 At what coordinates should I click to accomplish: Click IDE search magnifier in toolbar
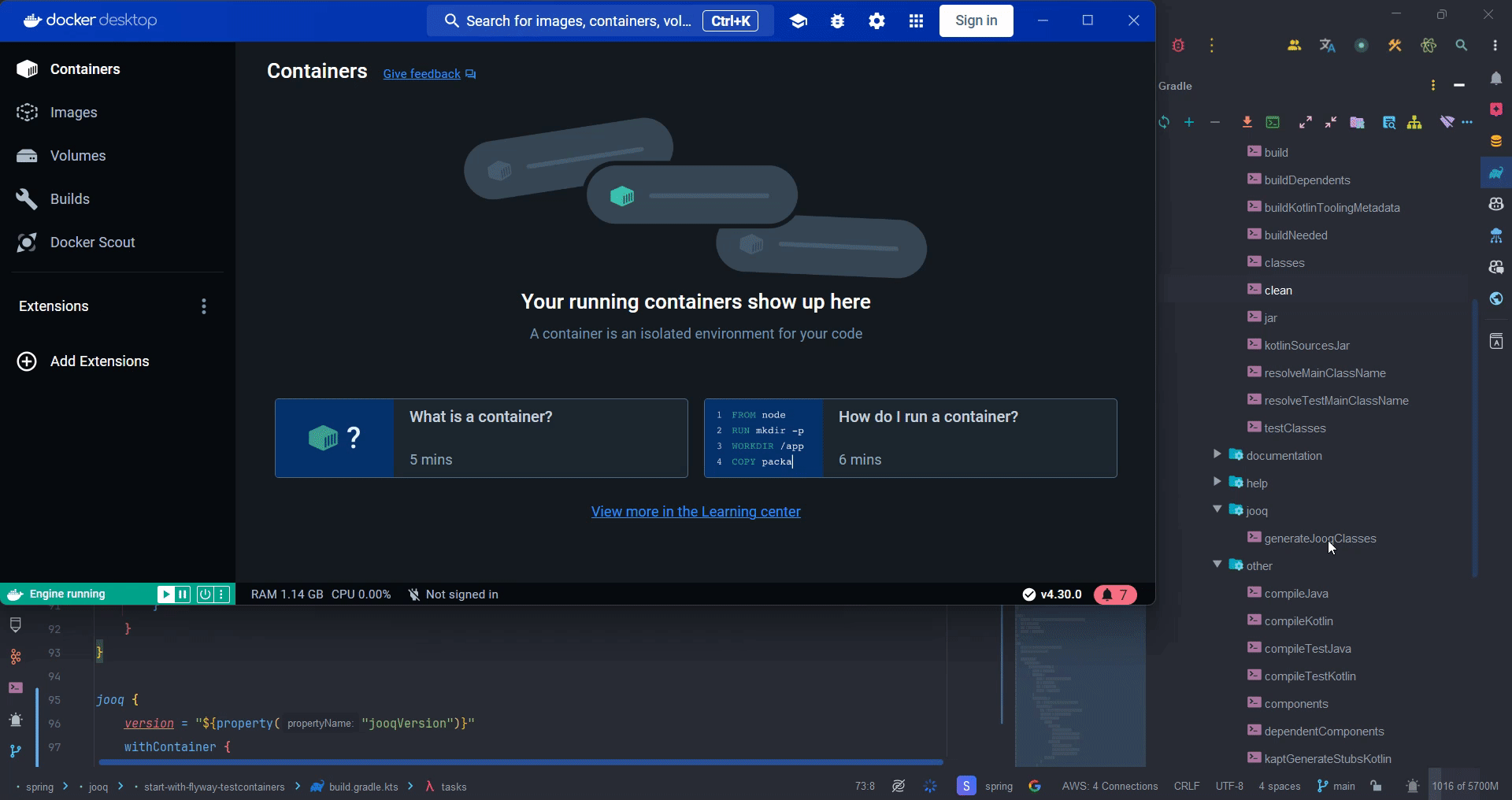pos(1462,46)
